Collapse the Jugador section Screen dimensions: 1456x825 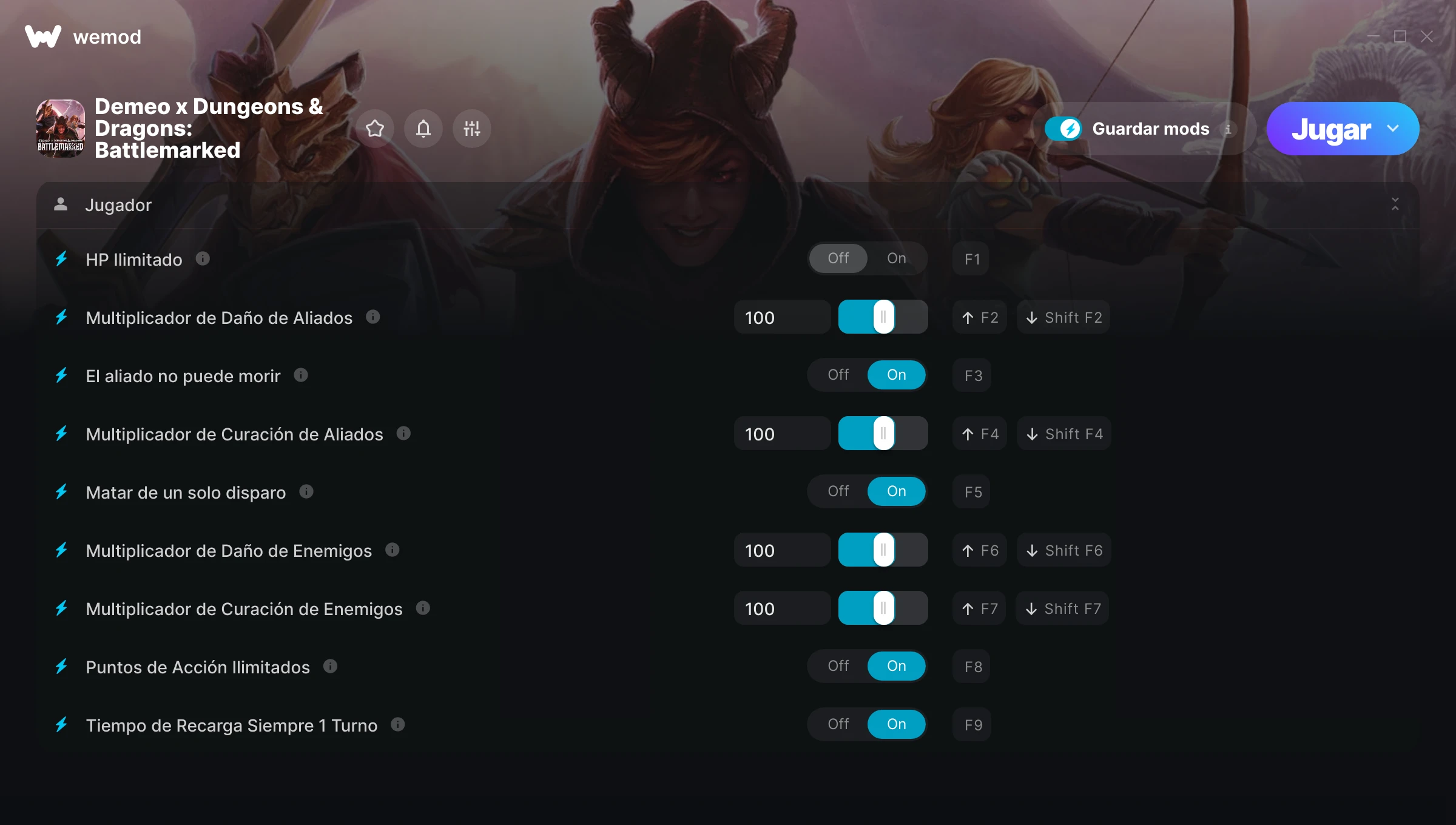[x=1395, y=204]
